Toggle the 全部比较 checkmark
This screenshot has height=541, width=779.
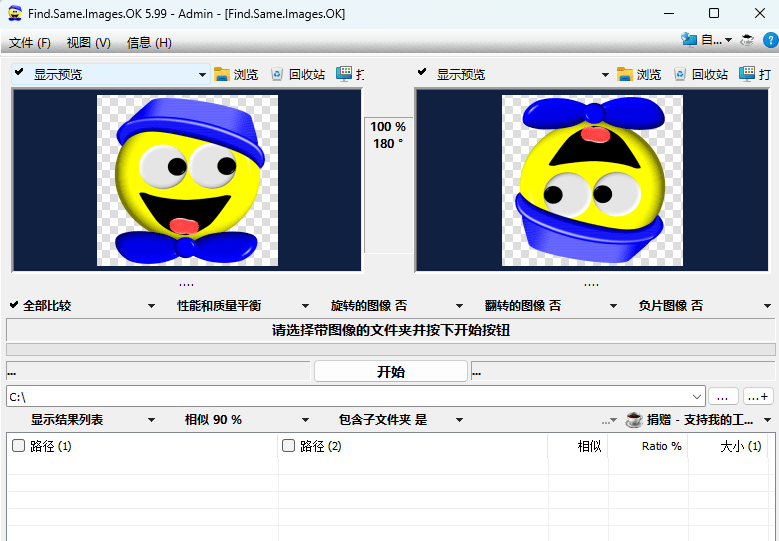pyautogui.click(x=14, y=305)
